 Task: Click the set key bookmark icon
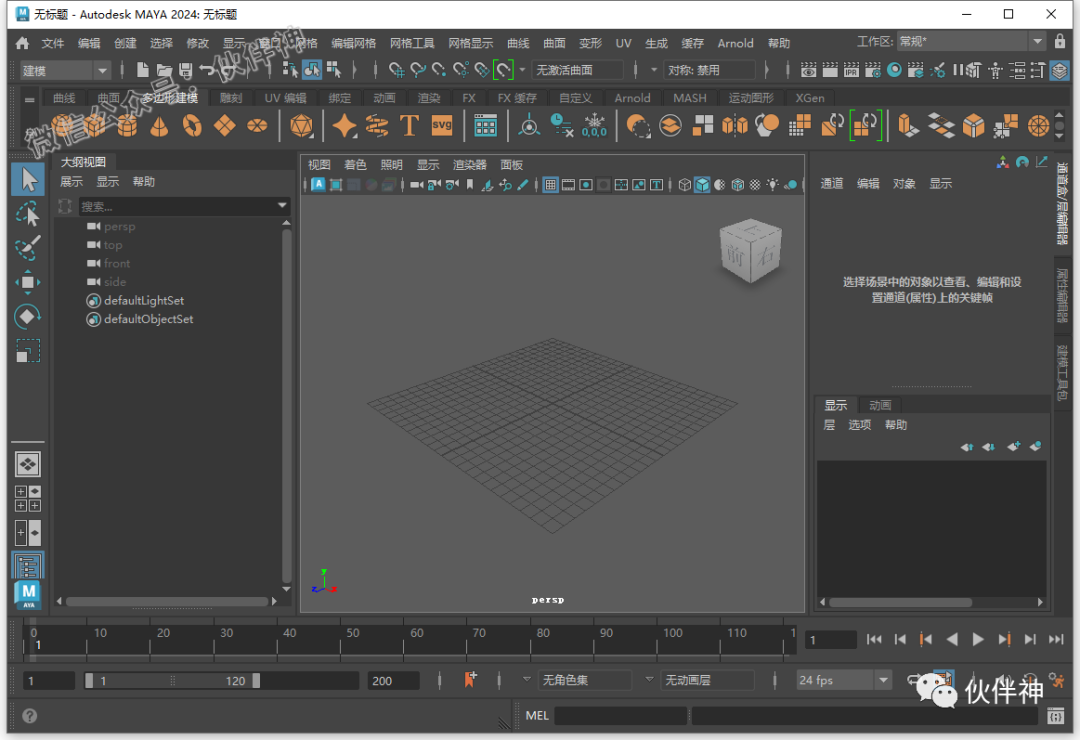point(470,680)
